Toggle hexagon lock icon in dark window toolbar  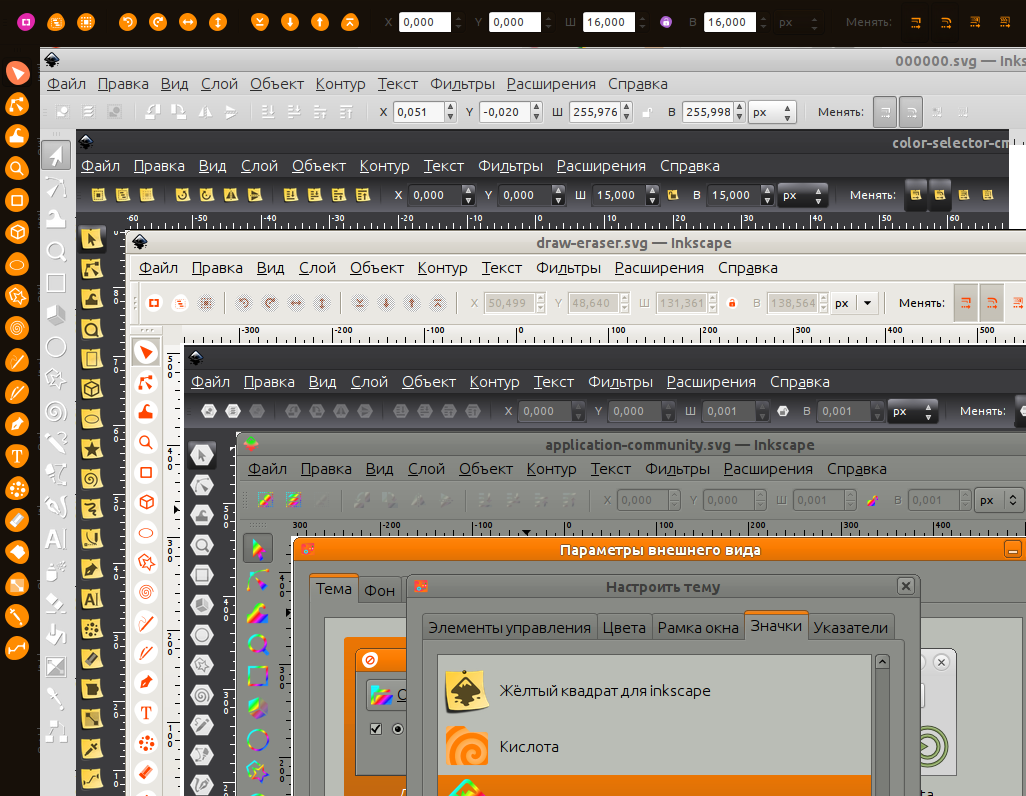(x=783, y=411)
